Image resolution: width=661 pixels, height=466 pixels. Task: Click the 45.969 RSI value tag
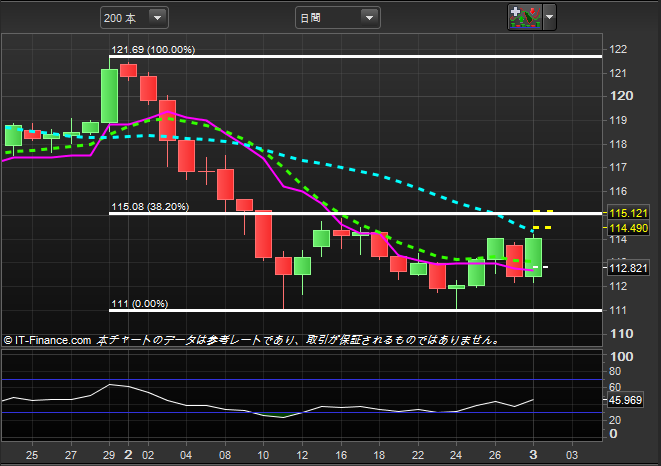[625, 400]
